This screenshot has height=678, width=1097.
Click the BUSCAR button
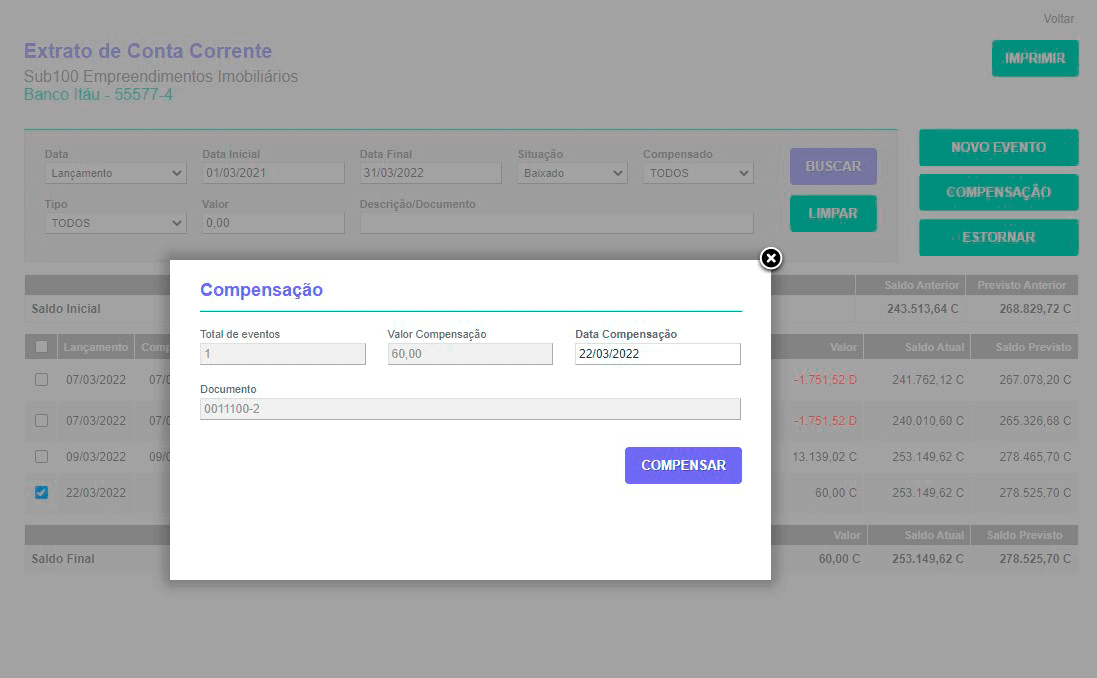(x=833, y=166)
